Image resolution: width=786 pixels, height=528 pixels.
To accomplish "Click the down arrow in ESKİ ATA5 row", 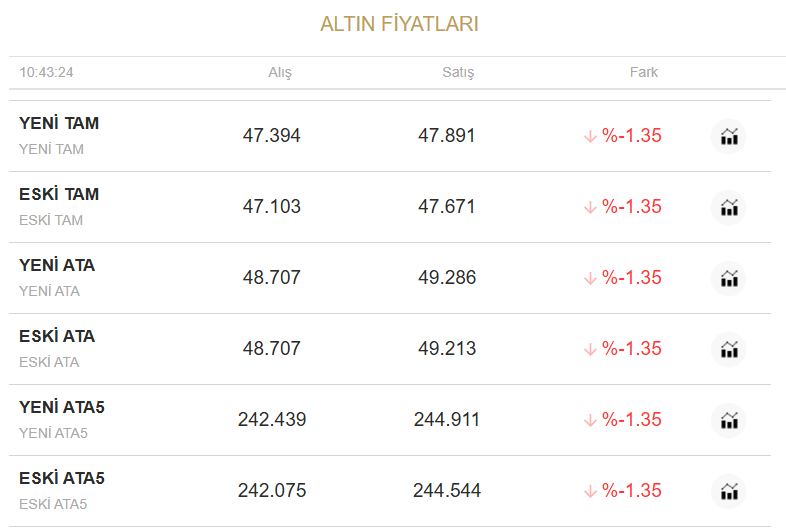I will (x=590, y=491).
